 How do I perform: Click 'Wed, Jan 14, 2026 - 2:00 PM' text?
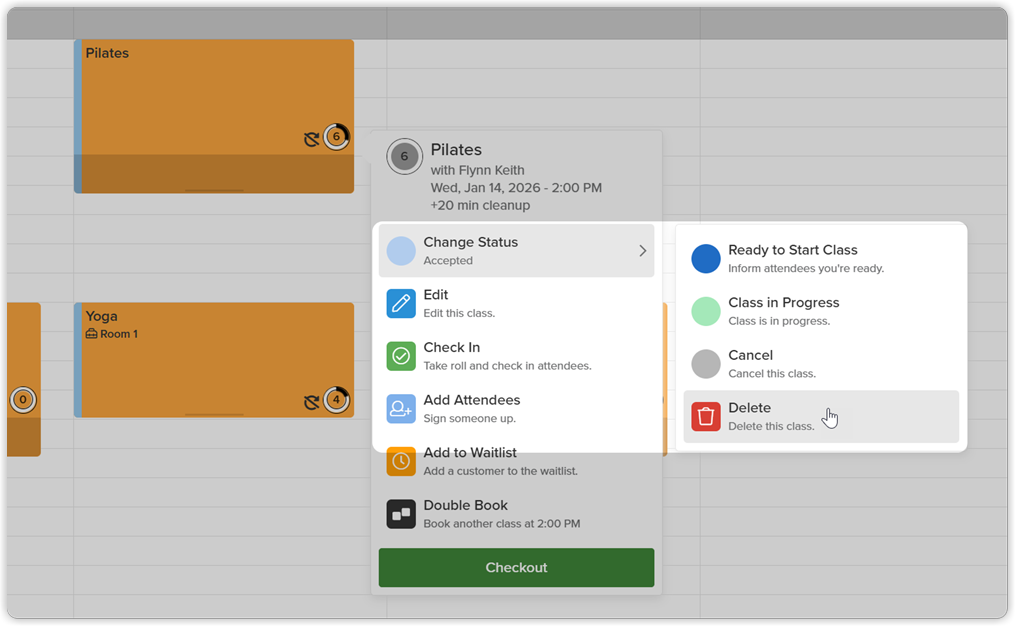(x=516, y=188)
